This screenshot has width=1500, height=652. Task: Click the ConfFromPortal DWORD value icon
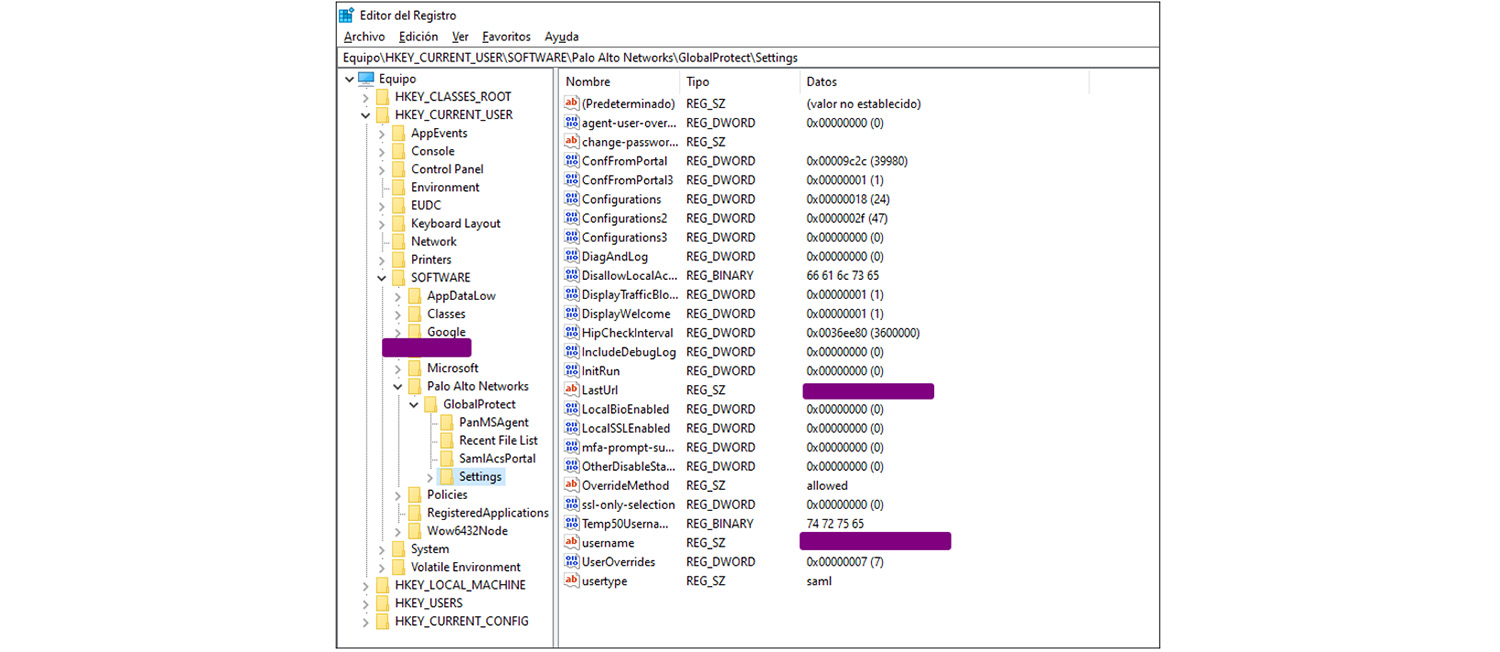[x=572, y=161]
